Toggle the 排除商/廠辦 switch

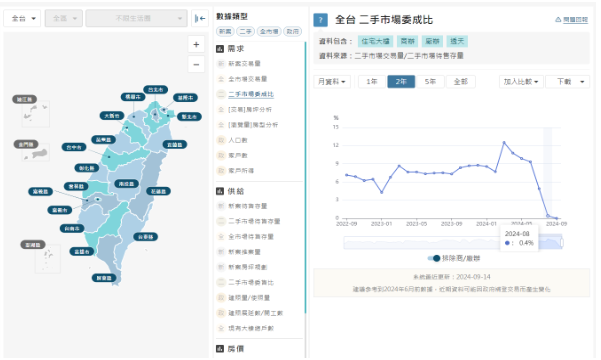coord(434,258)
